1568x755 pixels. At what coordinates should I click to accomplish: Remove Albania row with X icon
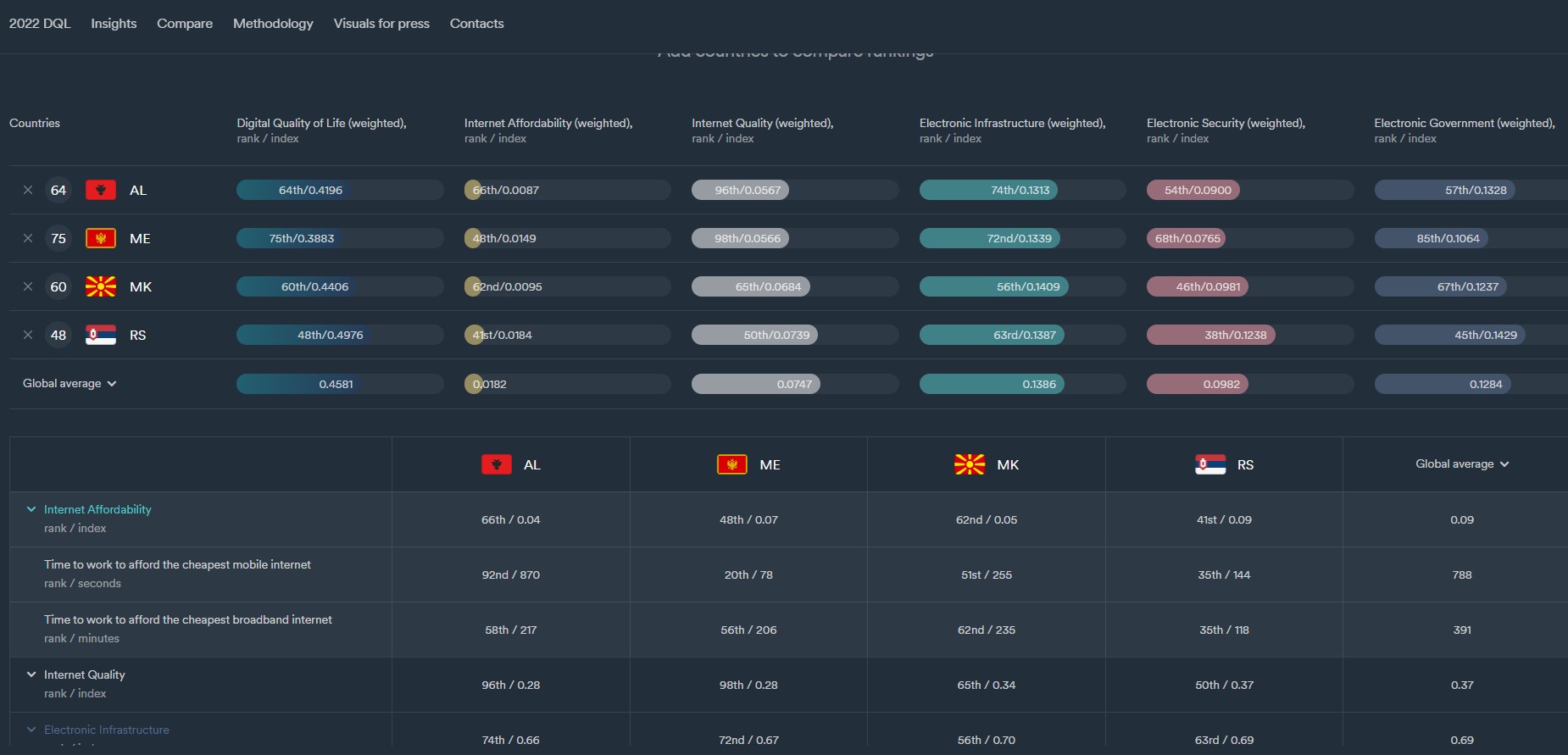pyautogui.click(x=28, y=190)
